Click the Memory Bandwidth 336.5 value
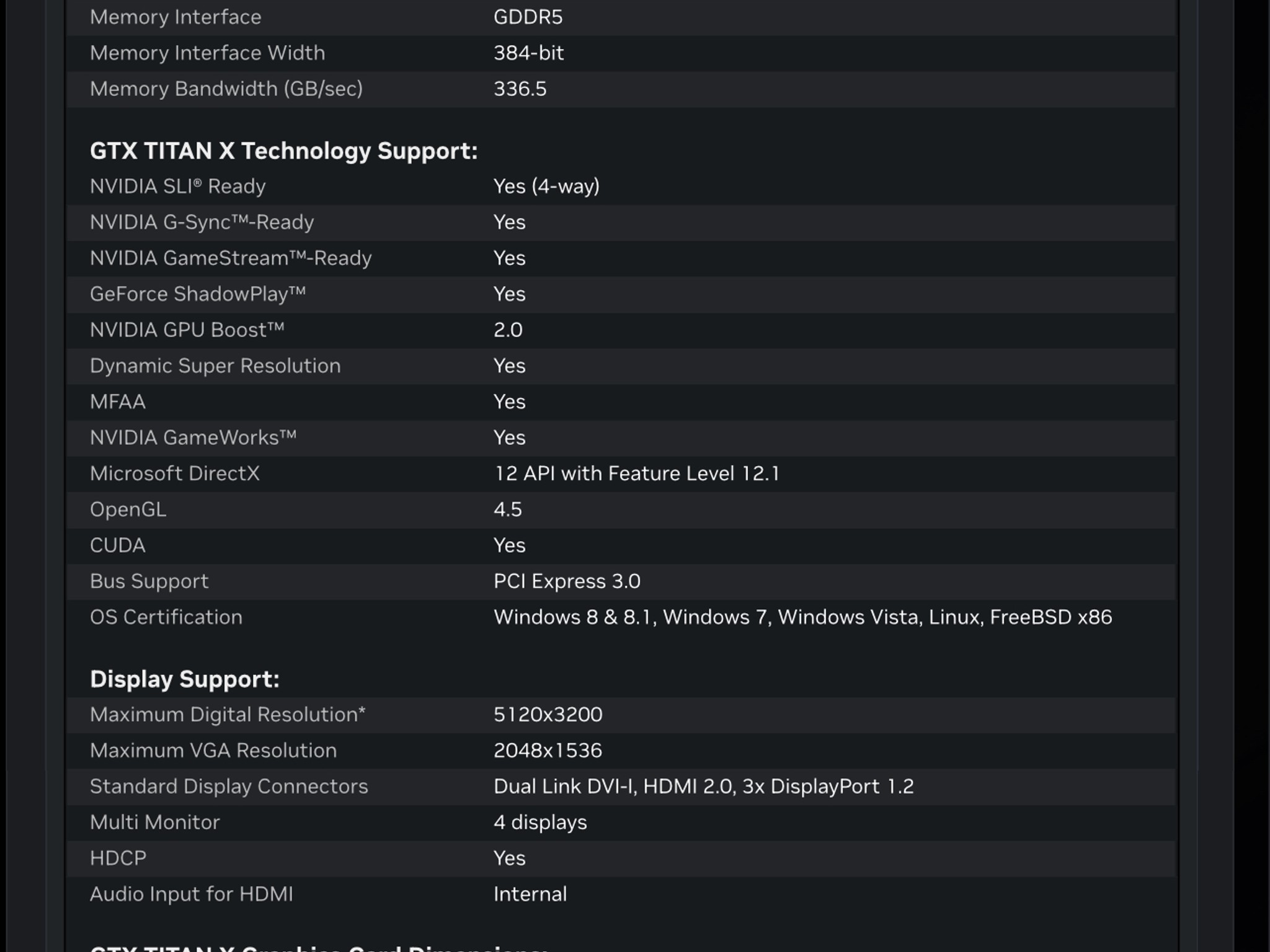 click(x=520, y=89)
